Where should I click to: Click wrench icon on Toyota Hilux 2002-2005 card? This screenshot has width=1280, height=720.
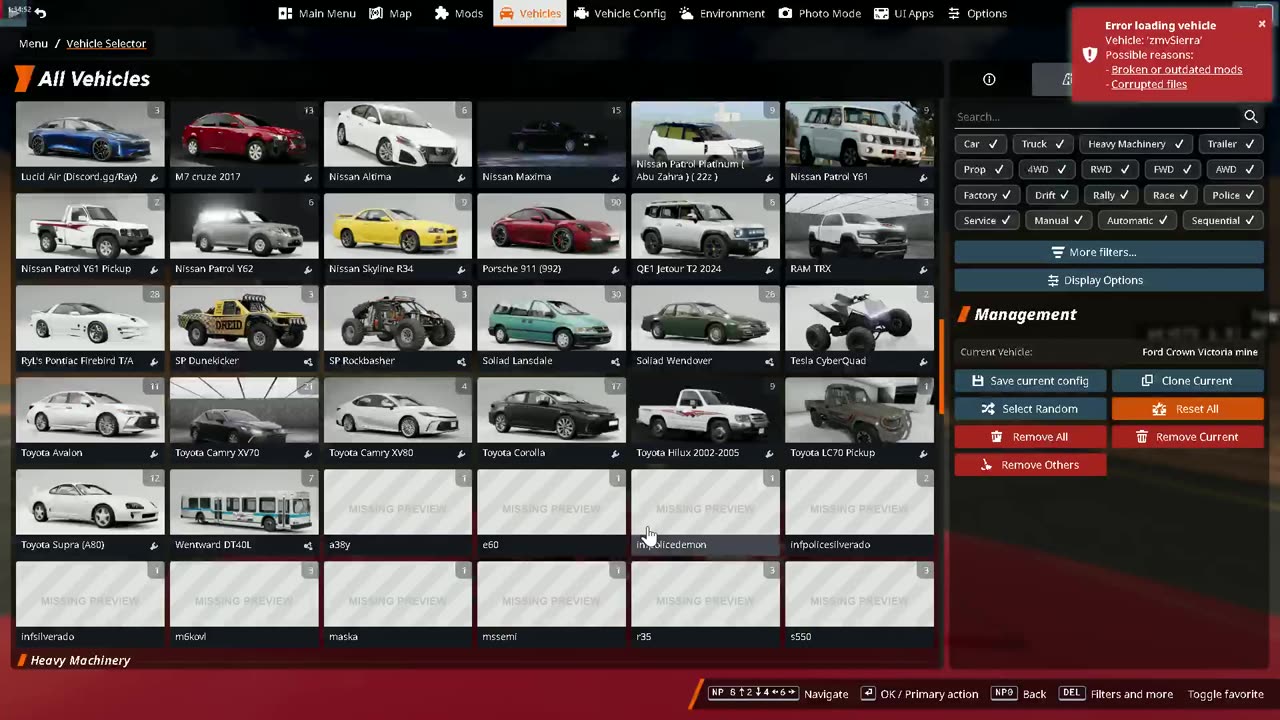tap(769, 453)
